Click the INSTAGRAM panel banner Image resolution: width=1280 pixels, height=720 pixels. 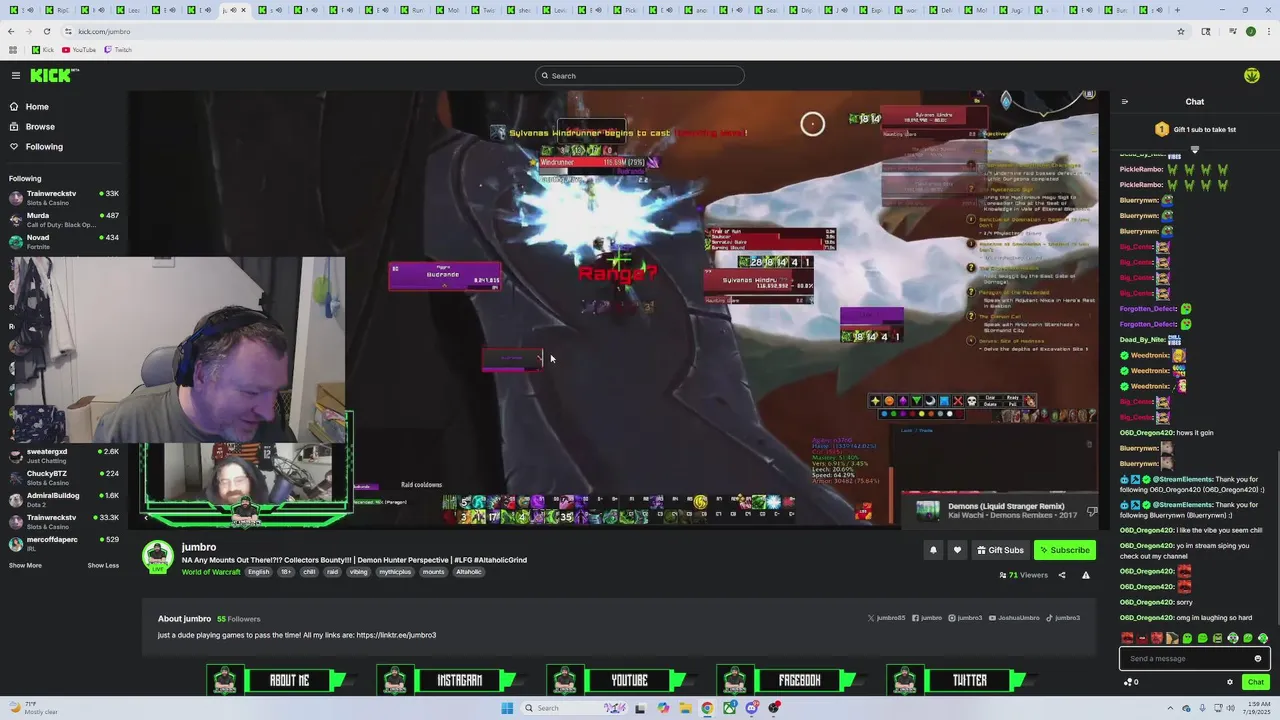[x=449, y=680]
